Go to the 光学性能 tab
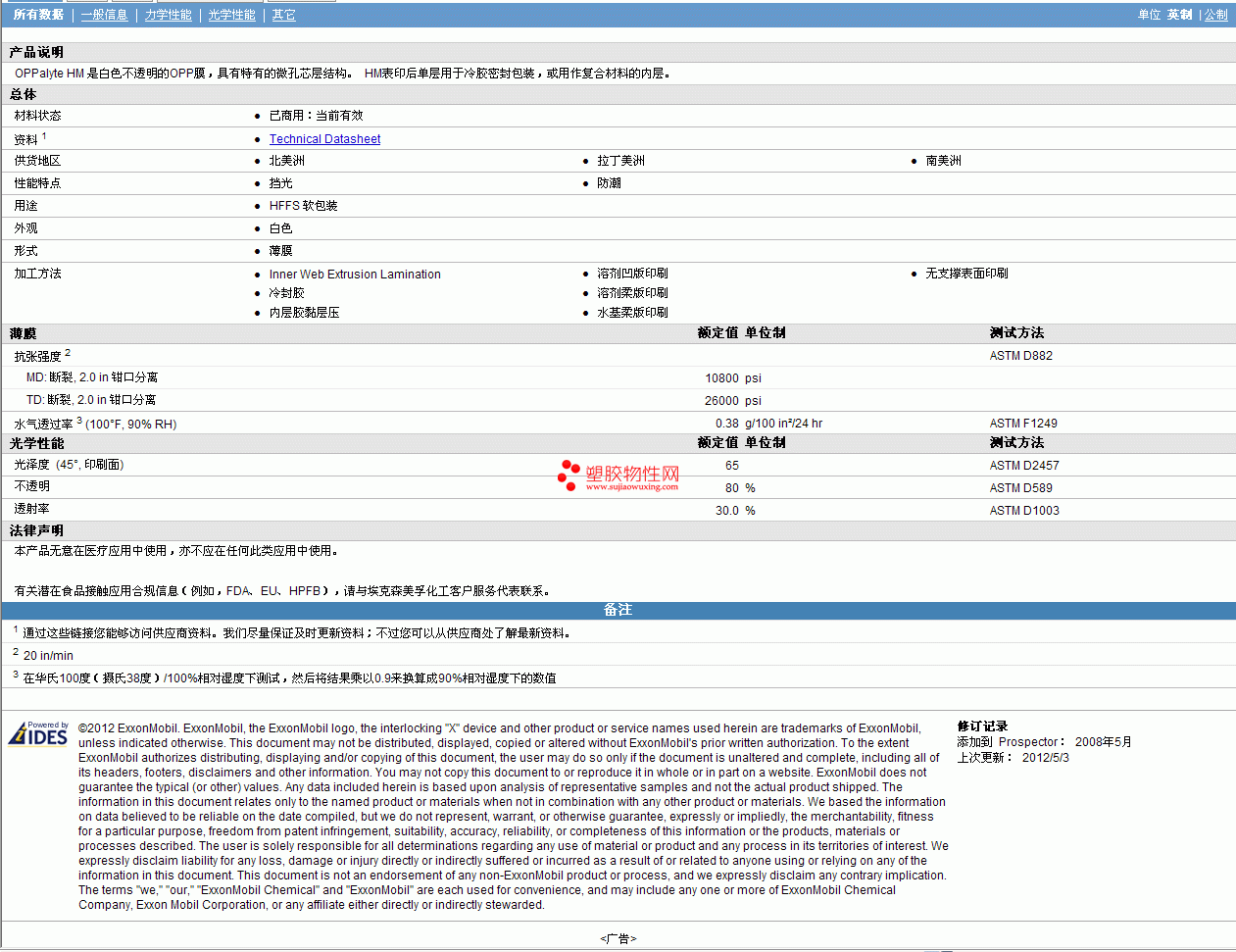 point(231,15)
